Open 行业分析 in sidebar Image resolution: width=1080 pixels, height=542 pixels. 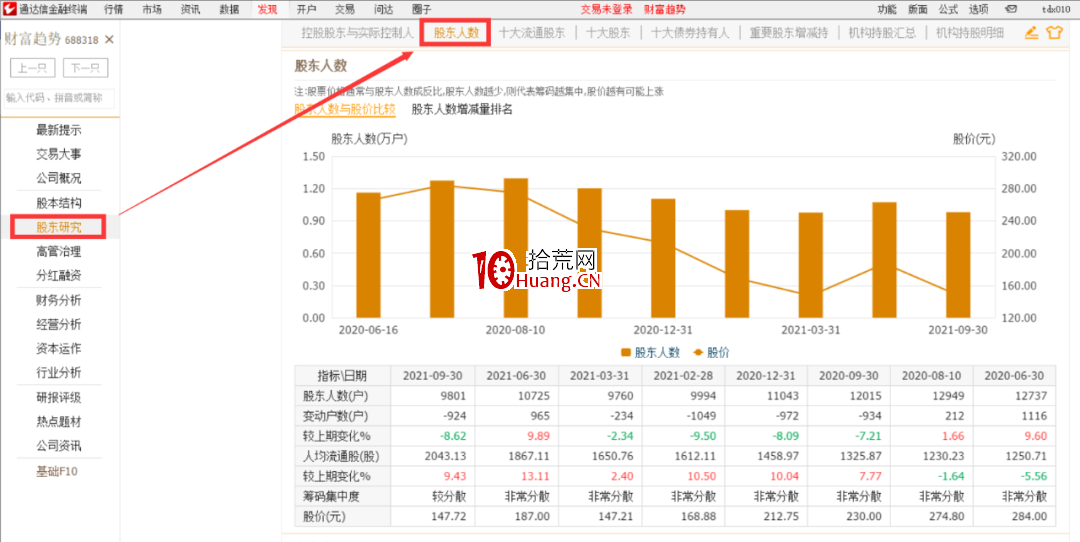click(59, 373)
